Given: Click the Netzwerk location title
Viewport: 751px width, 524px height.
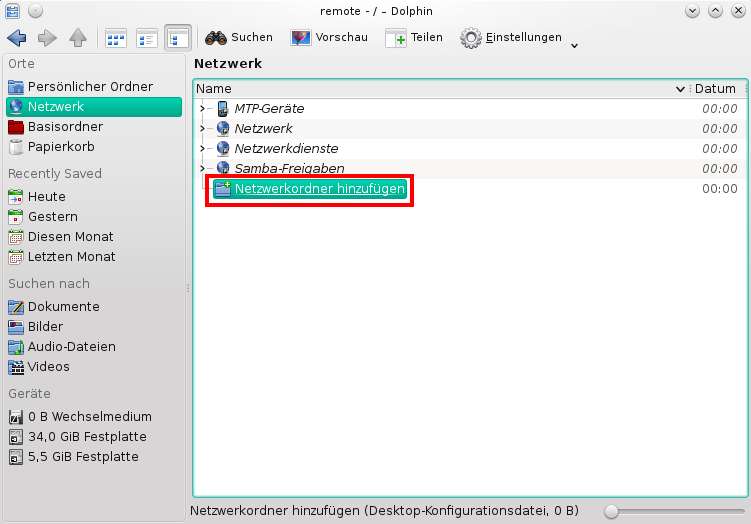Looking at the screenshot, I should [228, 64].
